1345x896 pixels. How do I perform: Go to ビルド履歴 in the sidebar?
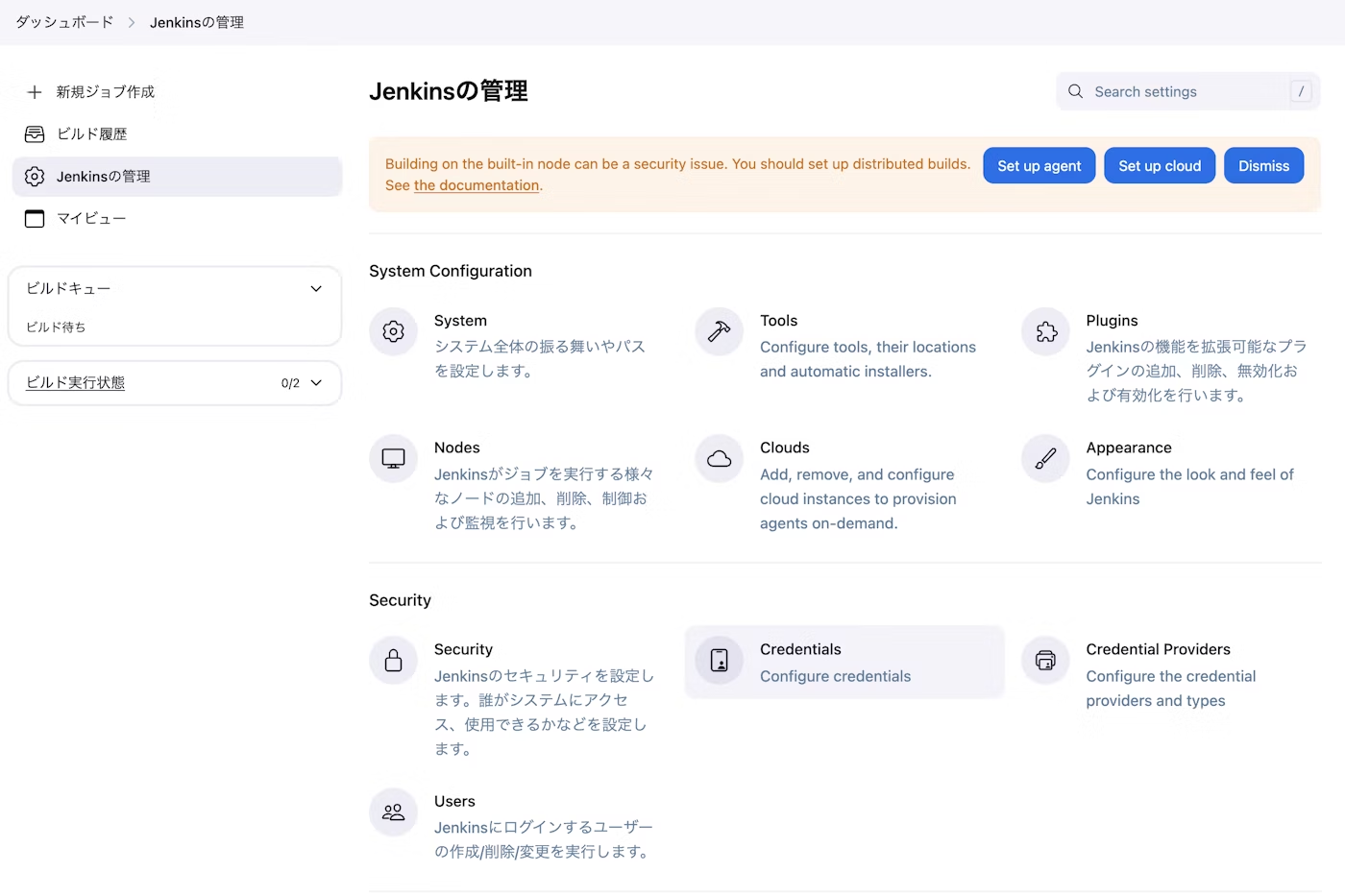pos(177,134)
